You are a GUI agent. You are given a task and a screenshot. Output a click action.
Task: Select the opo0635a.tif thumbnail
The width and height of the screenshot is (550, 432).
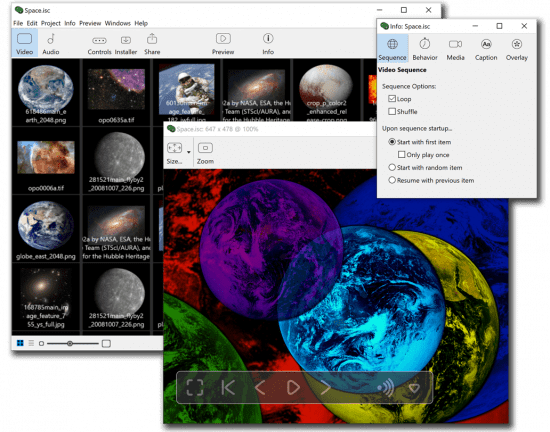pos(116,93)
